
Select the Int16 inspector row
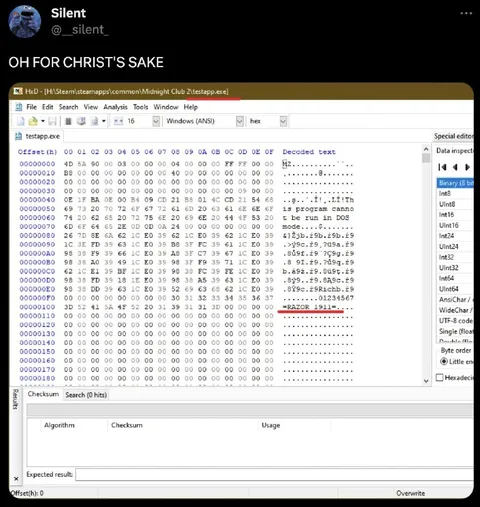(455, 215)
